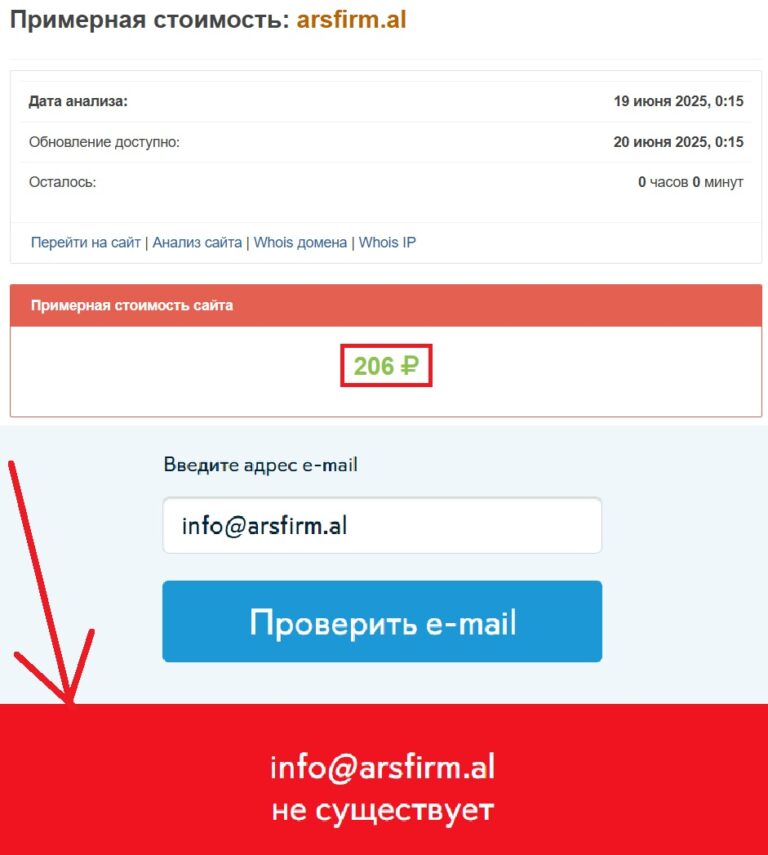Click the "Обновление доступно:" label

point(104,142)
